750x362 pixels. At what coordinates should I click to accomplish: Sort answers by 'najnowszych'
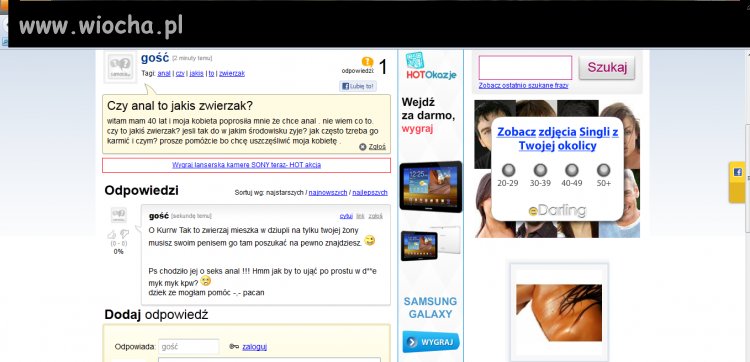click(x=328, y=193)
